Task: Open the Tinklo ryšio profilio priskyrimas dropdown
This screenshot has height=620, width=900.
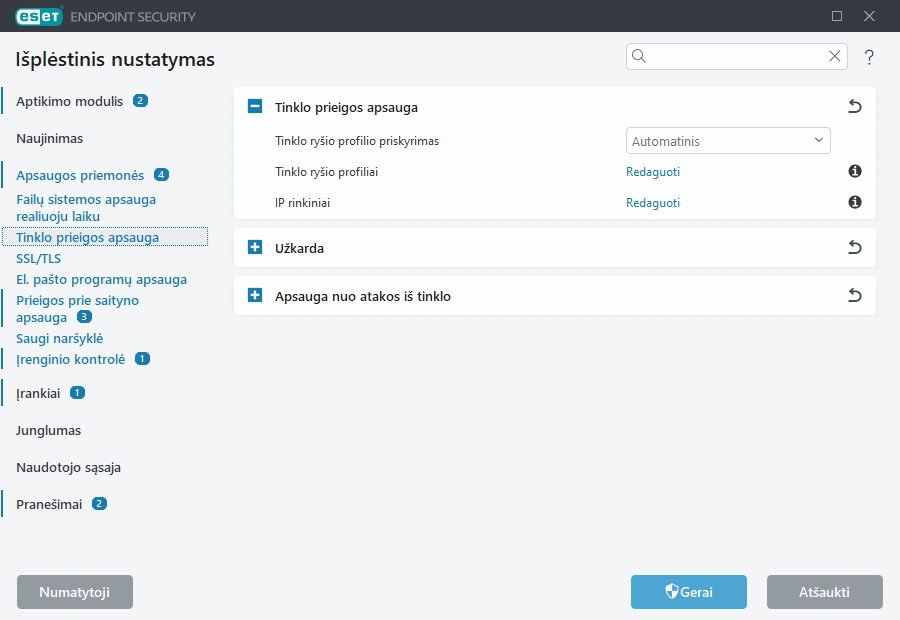Action: [728, 141]
